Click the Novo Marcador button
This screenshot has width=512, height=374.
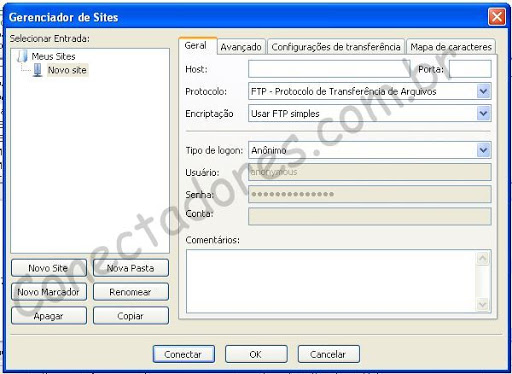49,292
